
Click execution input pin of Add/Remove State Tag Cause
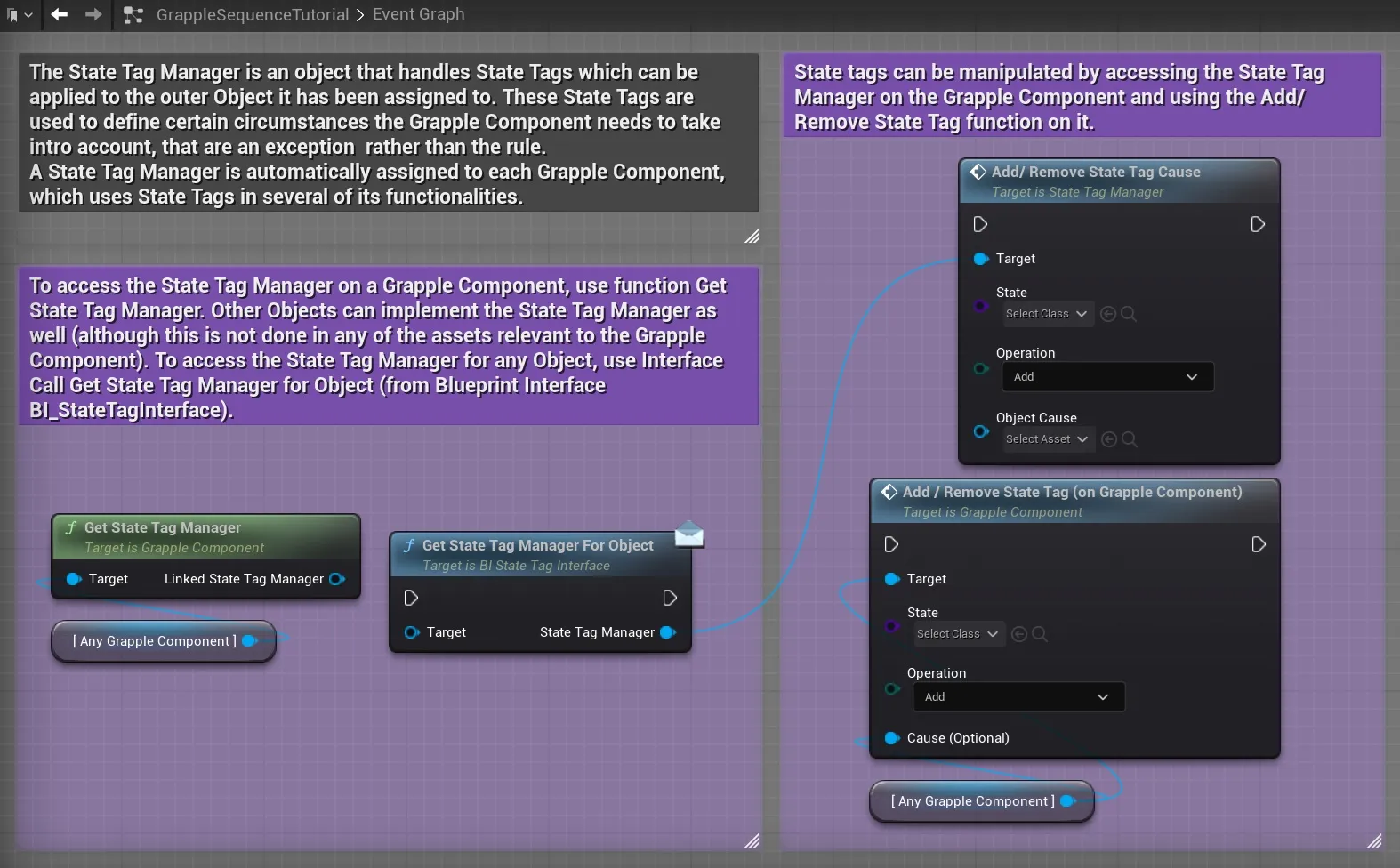coord(980,224)
